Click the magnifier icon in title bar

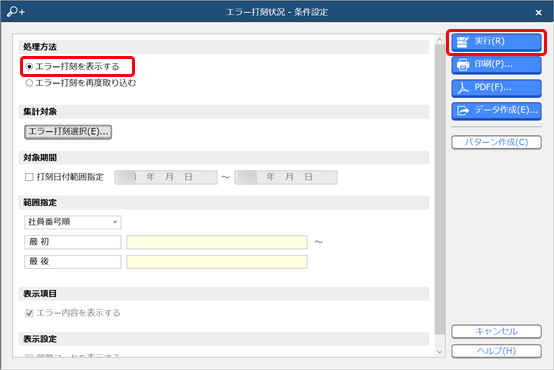[x=16, y=12]
